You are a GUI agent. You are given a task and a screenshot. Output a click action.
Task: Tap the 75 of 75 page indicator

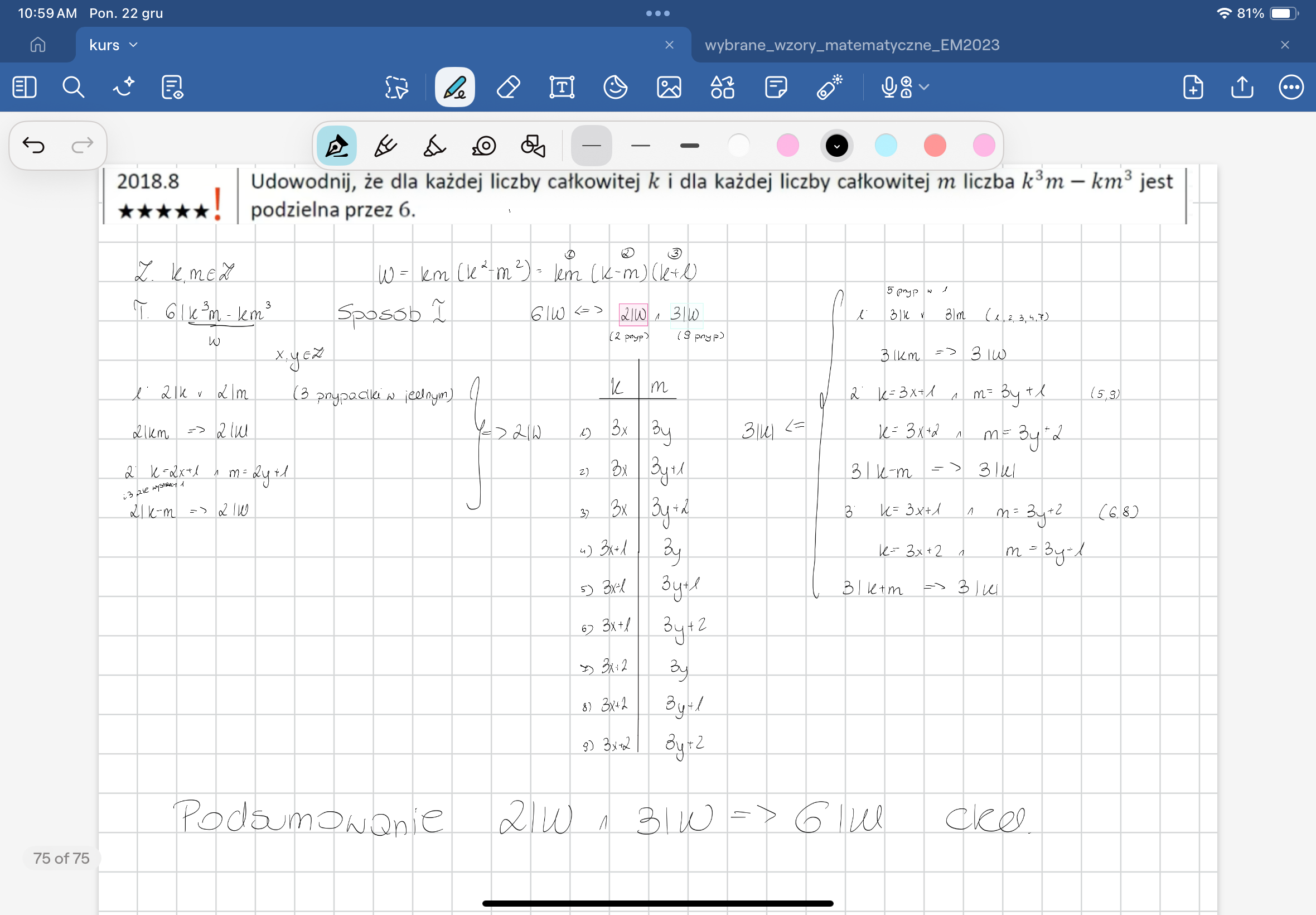coord(61,858)
